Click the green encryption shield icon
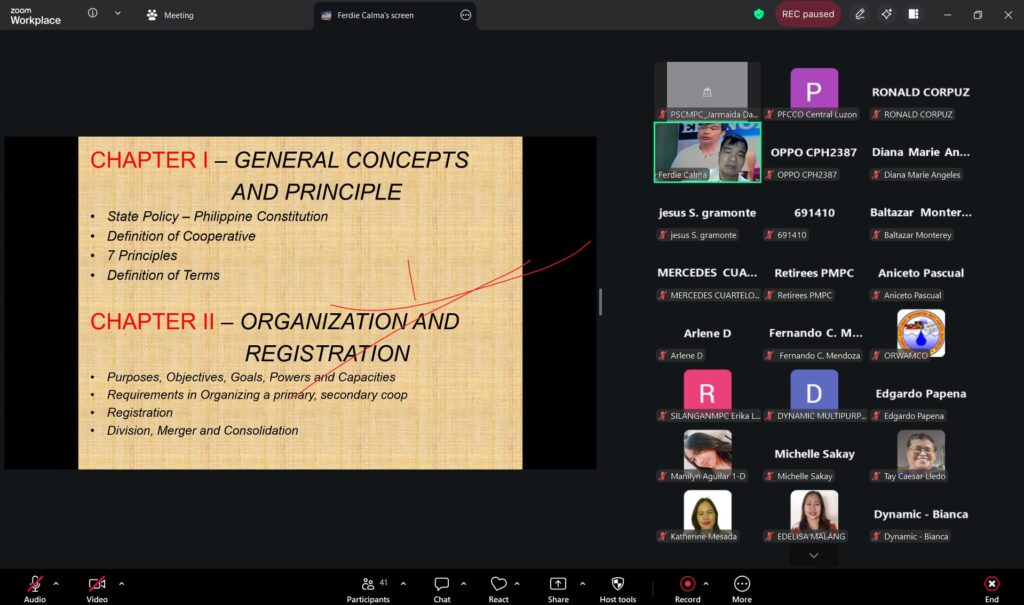Image resolution: width=1024 pixels, height=605 pixels. (759, 14)
